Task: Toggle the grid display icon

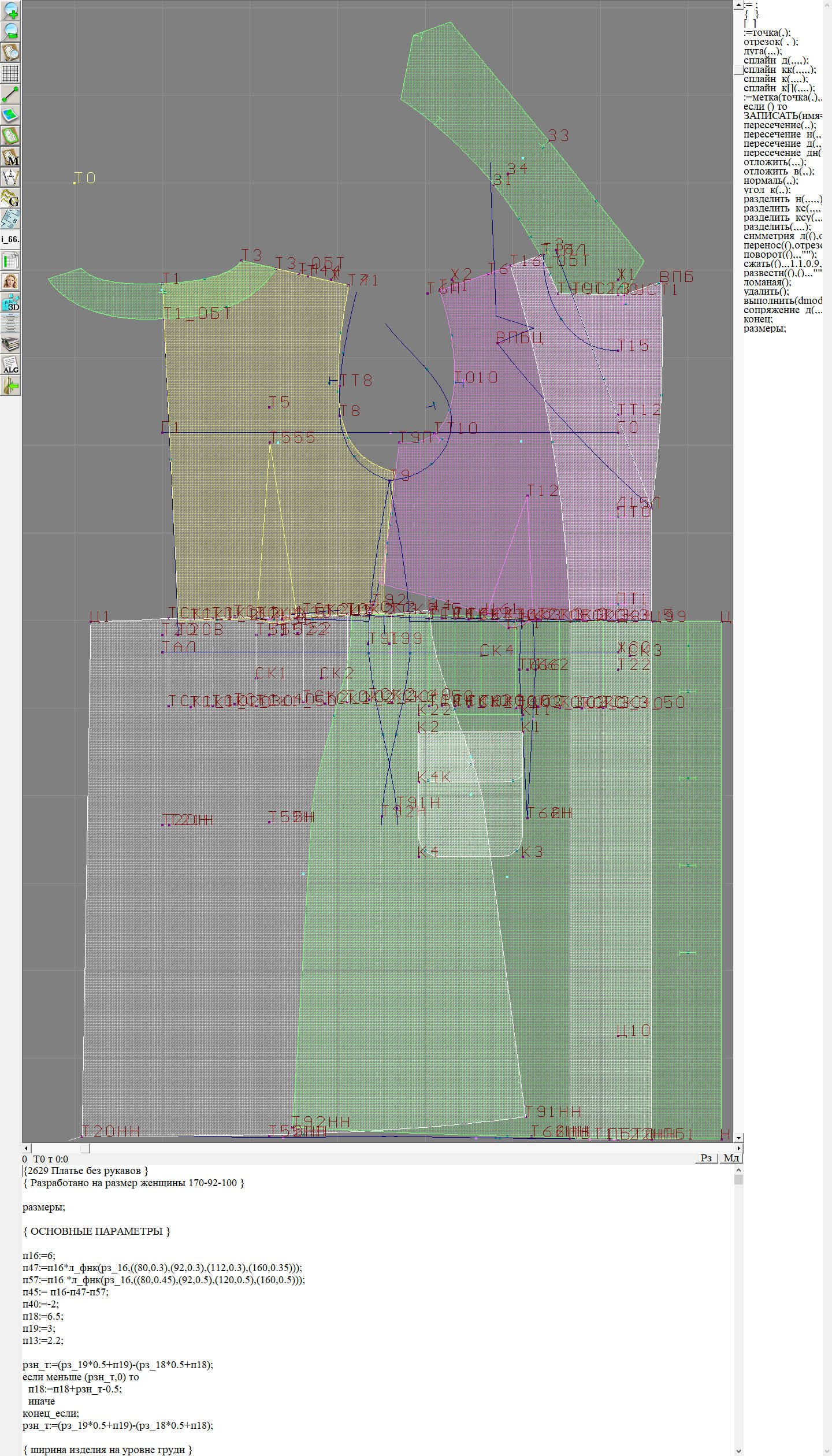Action: tap(10, 73)
